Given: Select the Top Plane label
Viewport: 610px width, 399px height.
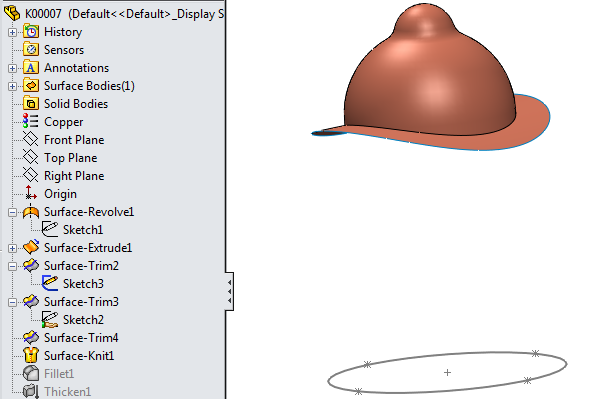Looking at the screenshot, I should click(70, 158).
